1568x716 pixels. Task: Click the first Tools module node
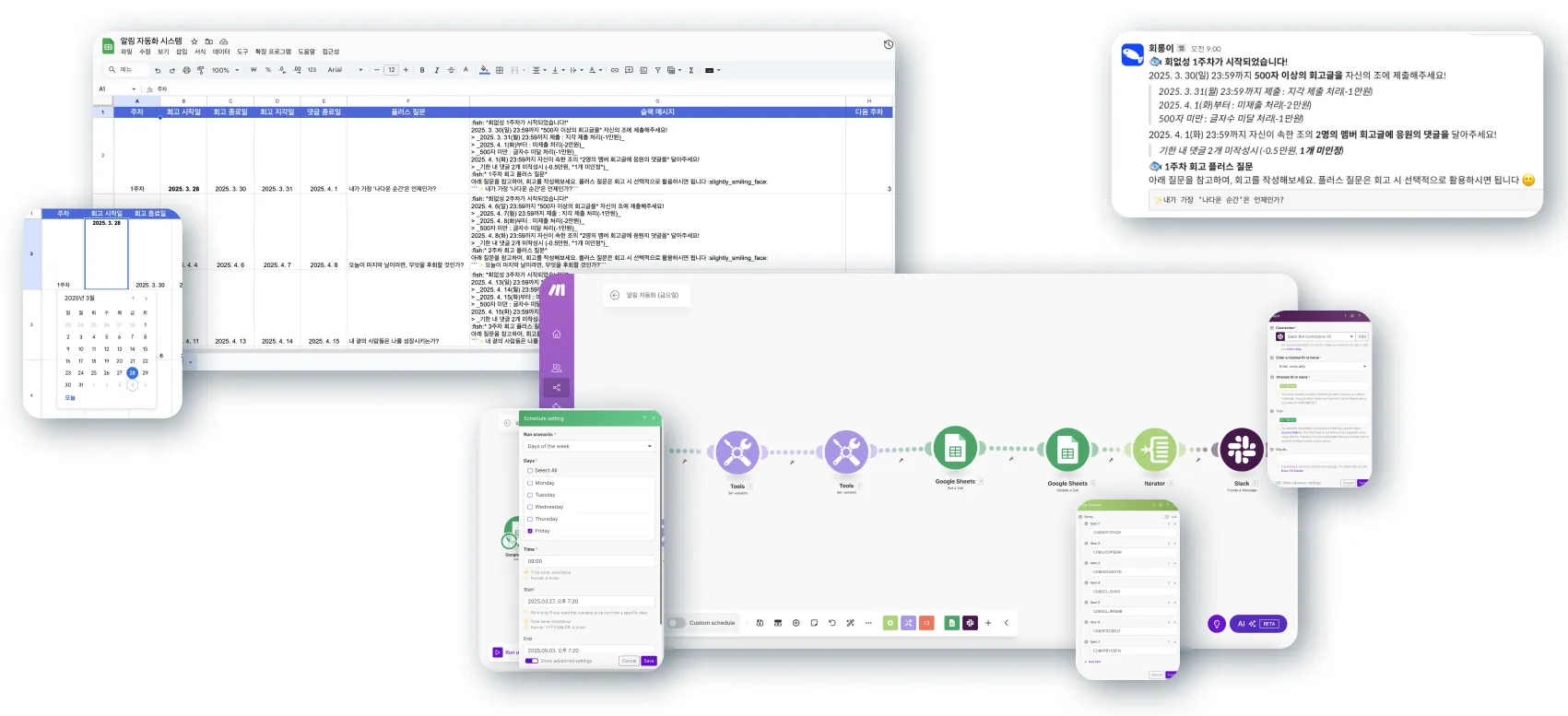click(737, 452)
